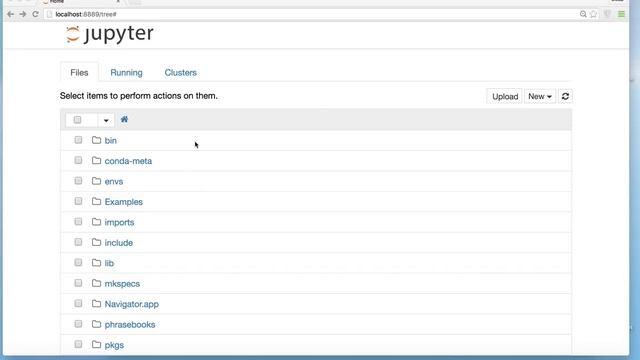Open the conda-meta folder link
This screenshot has height=360, width=640.
[128, 161]
